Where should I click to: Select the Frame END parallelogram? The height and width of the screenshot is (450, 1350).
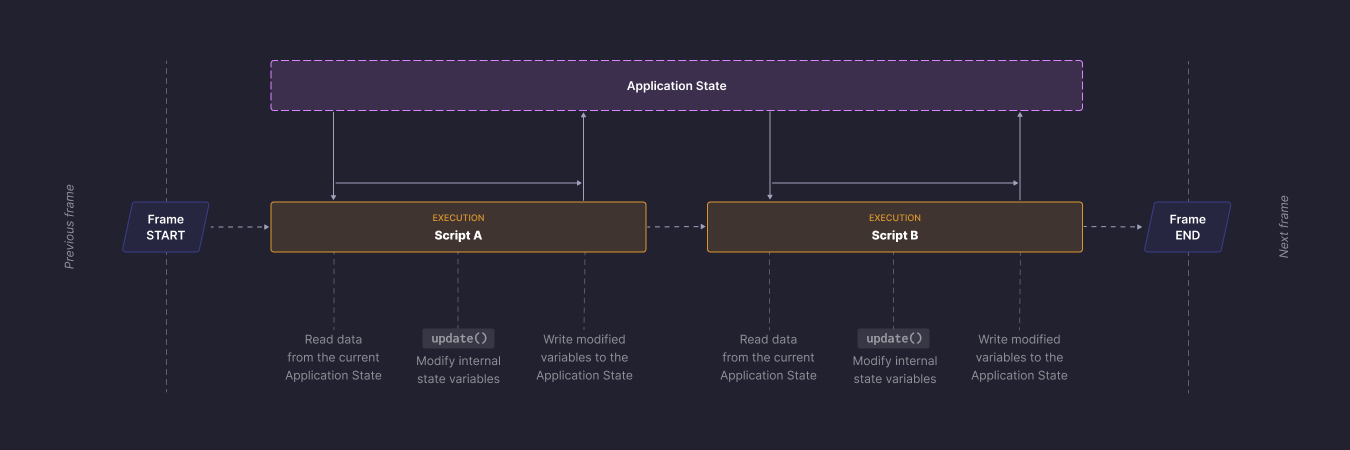pos(1187,227)
